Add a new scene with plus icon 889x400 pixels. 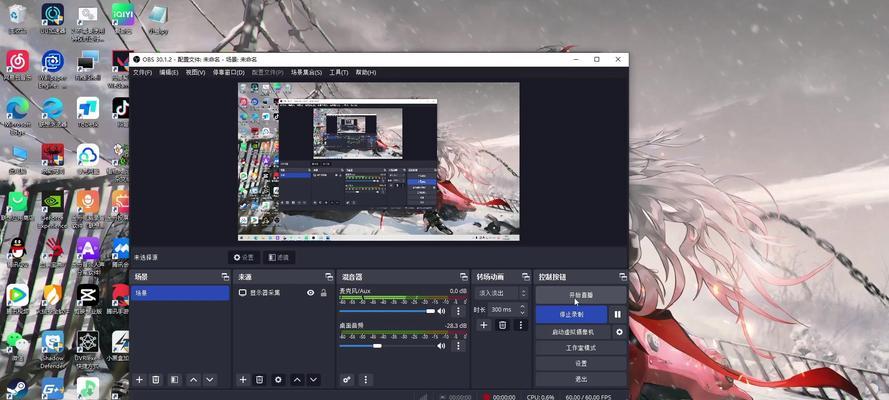point(139,380)
